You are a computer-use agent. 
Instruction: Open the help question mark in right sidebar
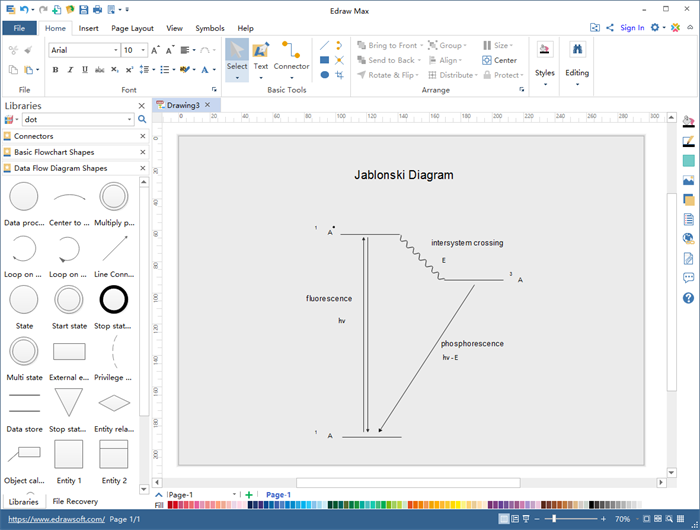688,298
